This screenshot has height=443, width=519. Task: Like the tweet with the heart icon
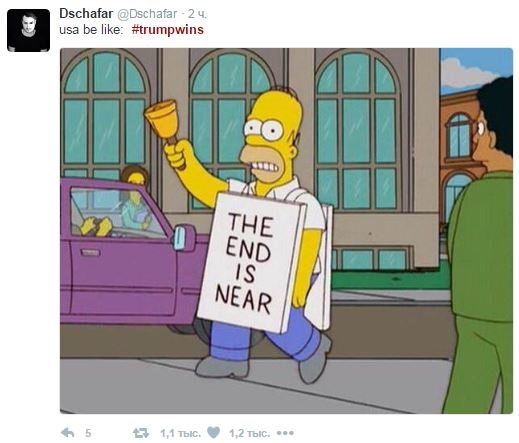tap(213, 433)
